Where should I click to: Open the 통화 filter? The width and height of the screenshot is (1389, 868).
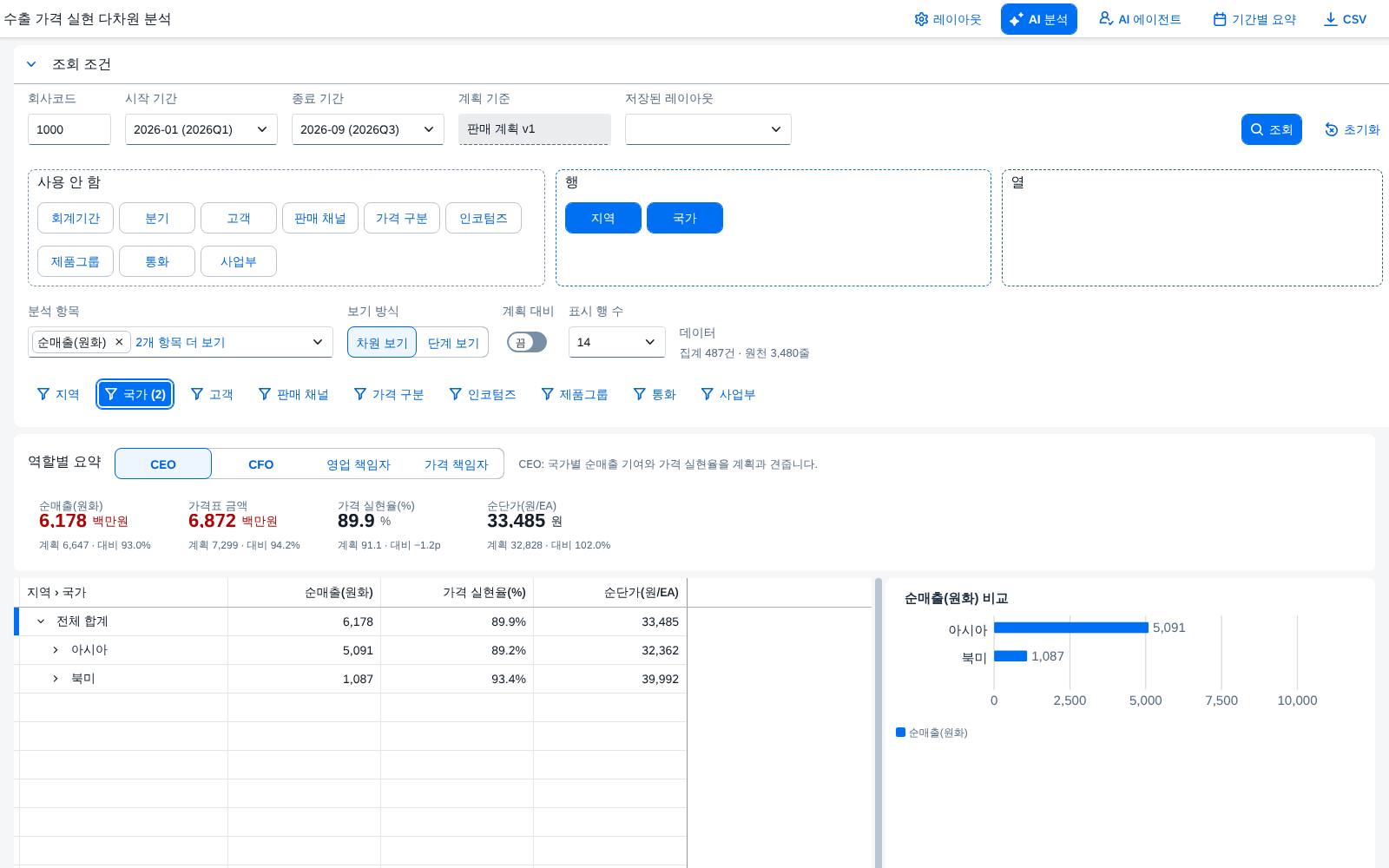(x=655, y=394)
